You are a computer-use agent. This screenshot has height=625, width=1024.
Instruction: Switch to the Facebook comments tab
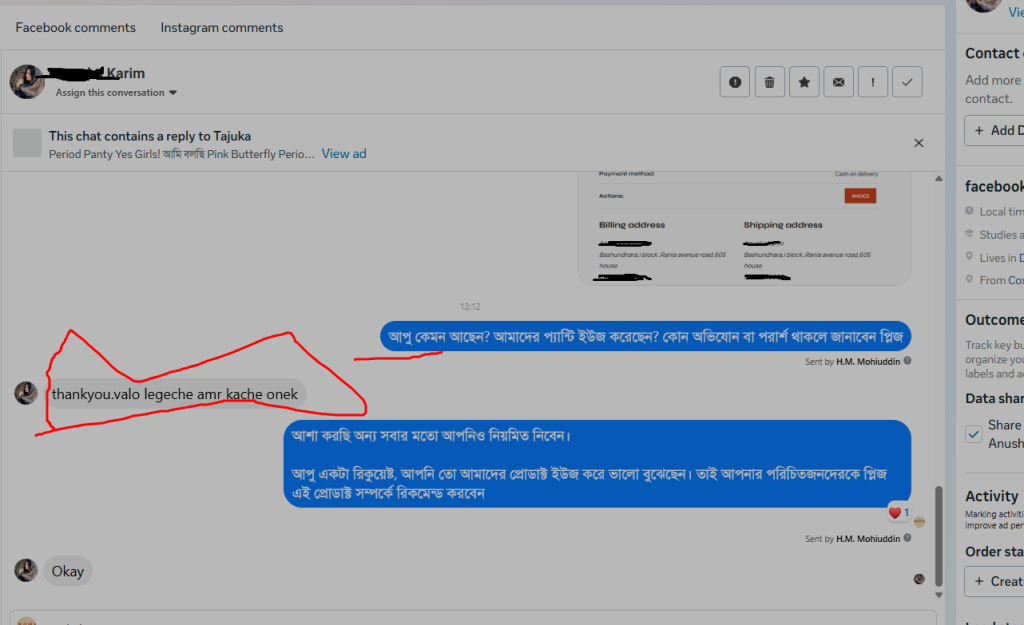pyautogui.click(x=76, y=28)
